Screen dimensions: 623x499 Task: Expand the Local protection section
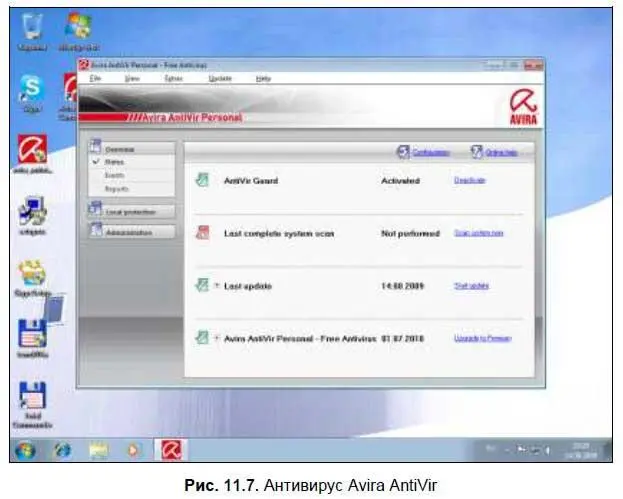(x=132, y=211)
